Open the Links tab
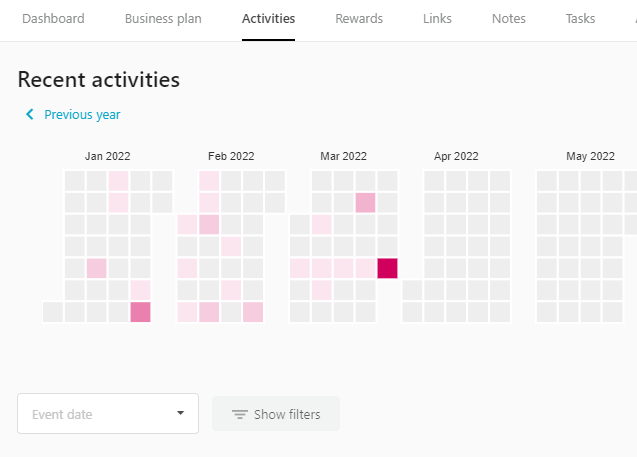Viewport: 637px width, 457px height. [x=437, y=19]
